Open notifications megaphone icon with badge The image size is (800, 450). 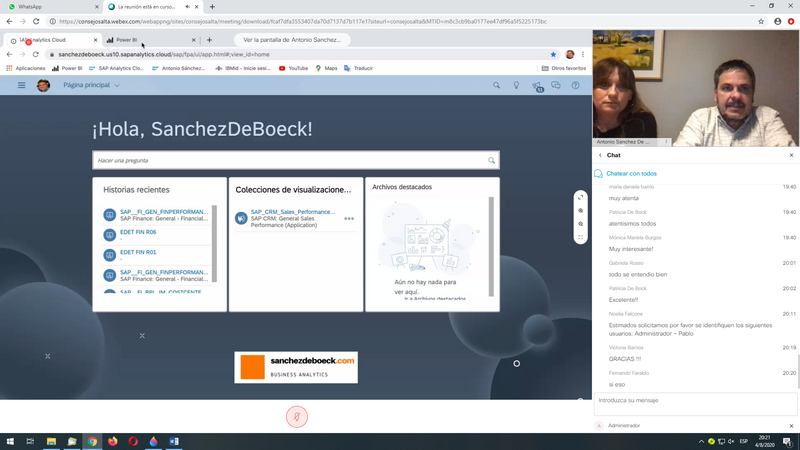point(537,86)
